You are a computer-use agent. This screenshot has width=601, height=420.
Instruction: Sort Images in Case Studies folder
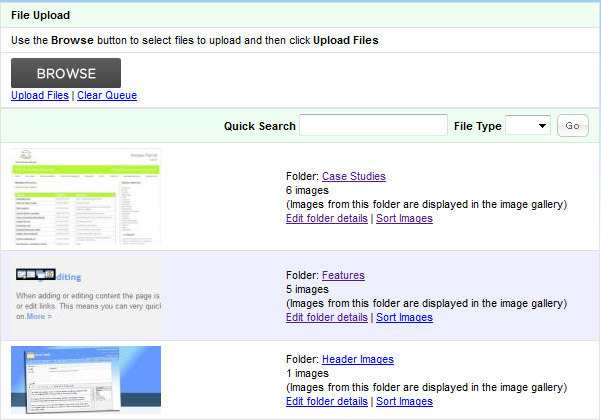coord(404,218)
